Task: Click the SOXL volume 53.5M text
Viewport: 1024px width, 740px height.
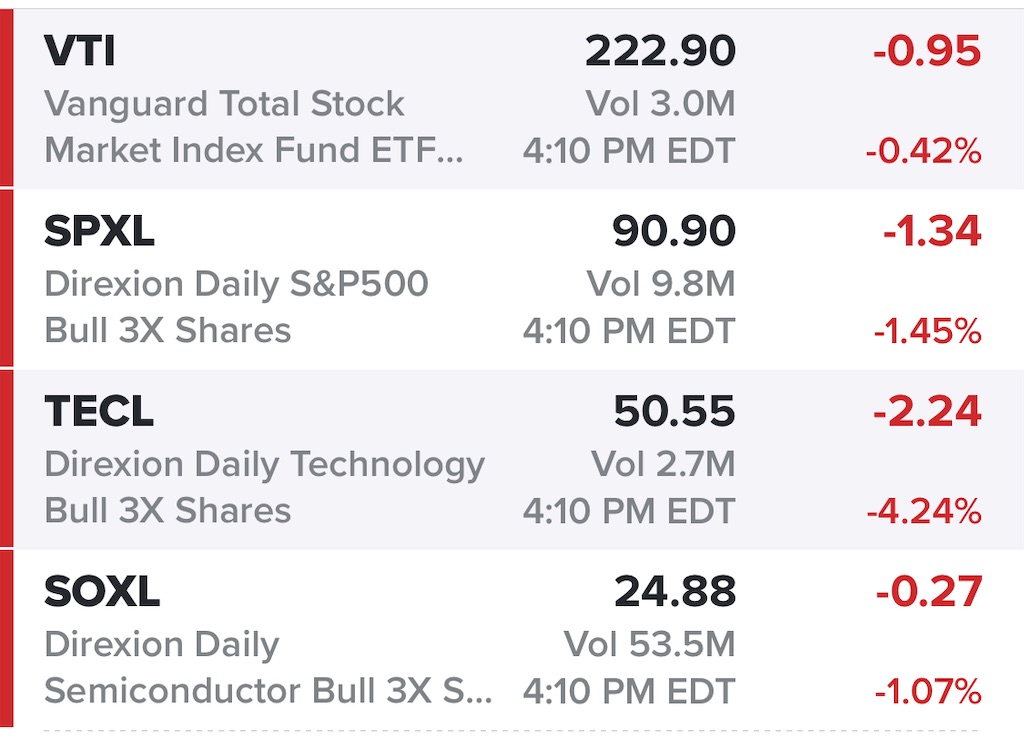Action: 650,644
